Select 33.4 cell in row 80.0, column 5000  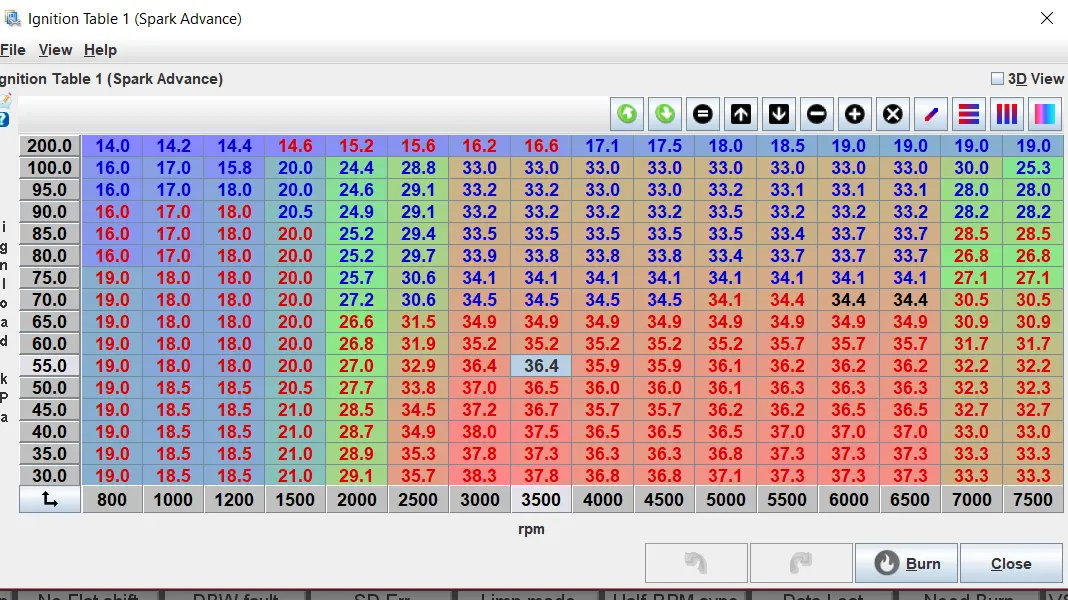725,255
